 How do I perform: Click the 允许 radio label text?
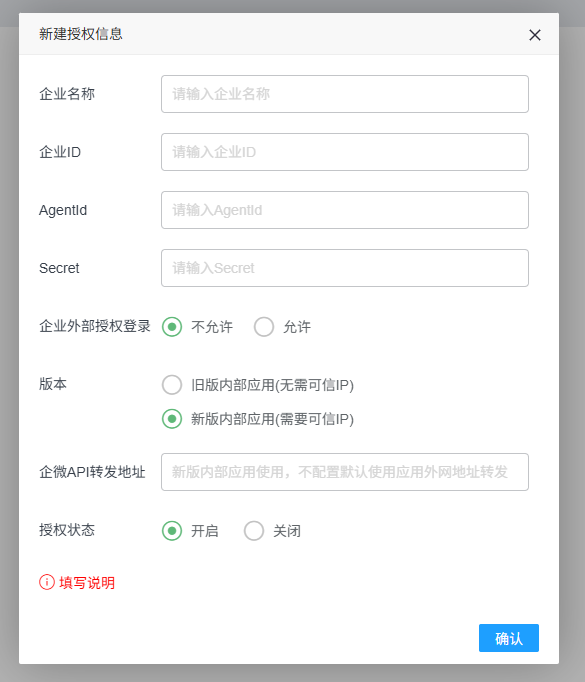(297, 327)
